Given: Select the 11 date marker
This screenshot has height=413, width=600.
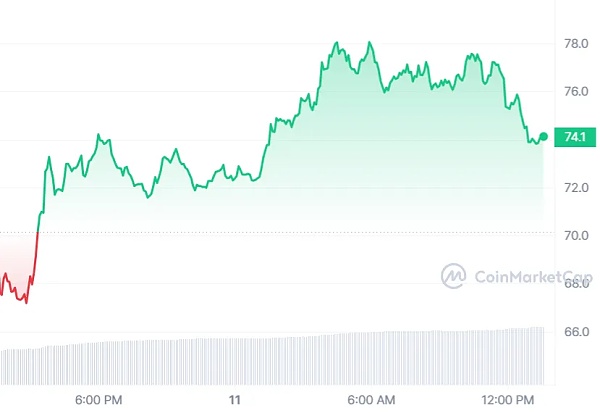Looking at the screenshot, I should [x=236, y=400].
